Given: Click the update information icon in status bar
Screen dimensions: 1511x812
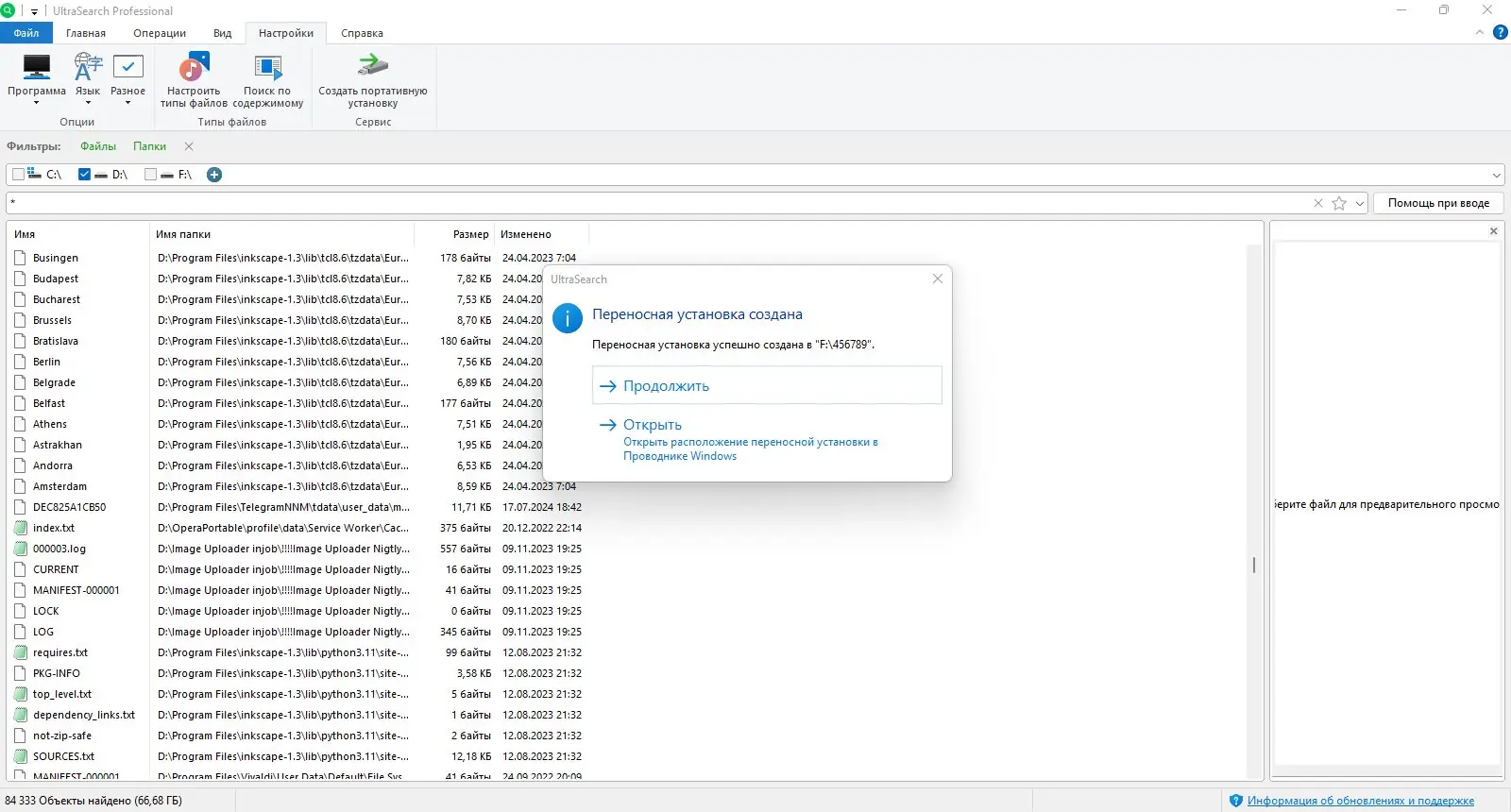Looking at the screenshot, I should click(x=1236, y=801).
